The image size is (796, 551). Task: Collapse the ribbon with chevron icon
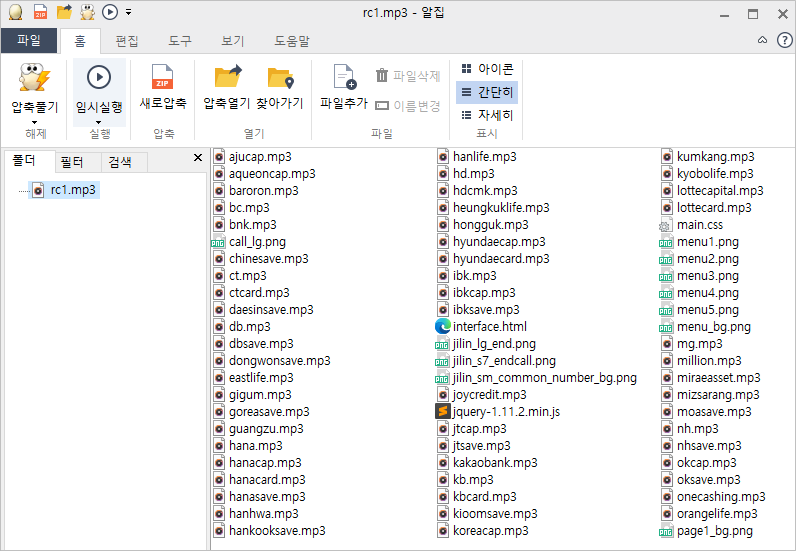(762, 40)
